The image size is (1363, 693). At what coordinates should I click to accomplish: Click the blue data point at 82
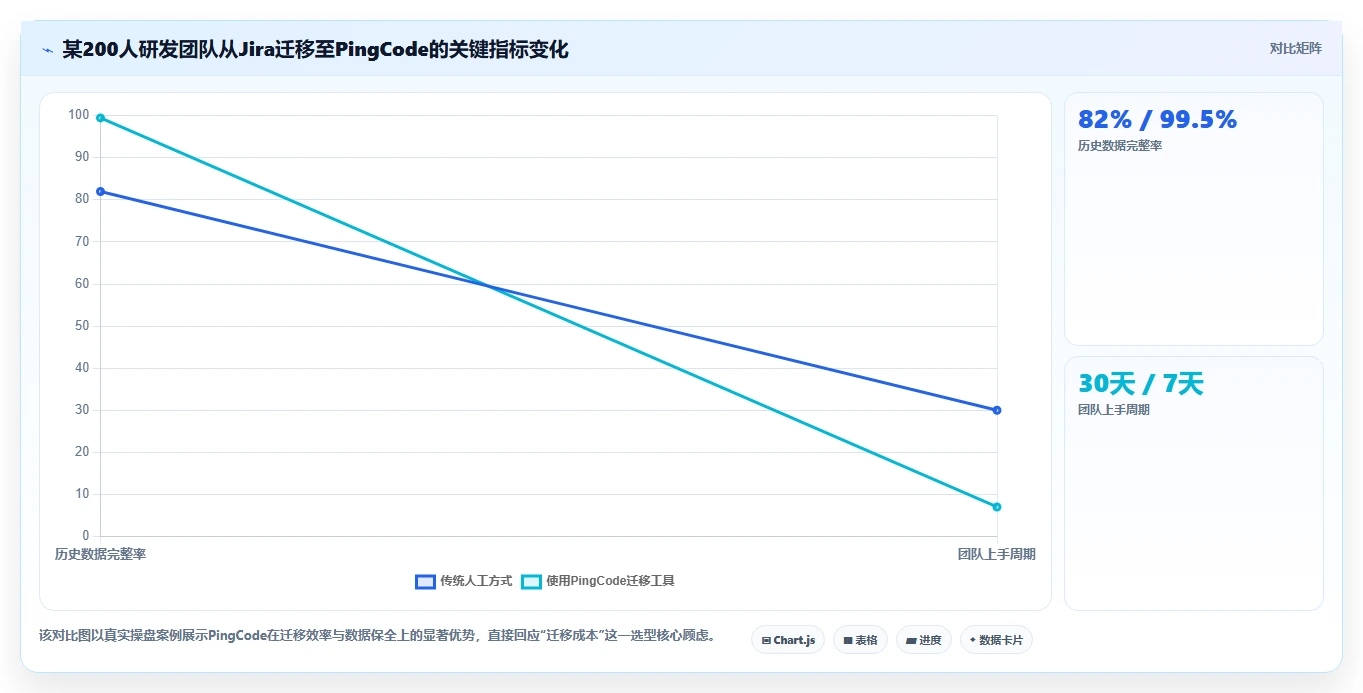pyautogui.click(x=100, y=191)
